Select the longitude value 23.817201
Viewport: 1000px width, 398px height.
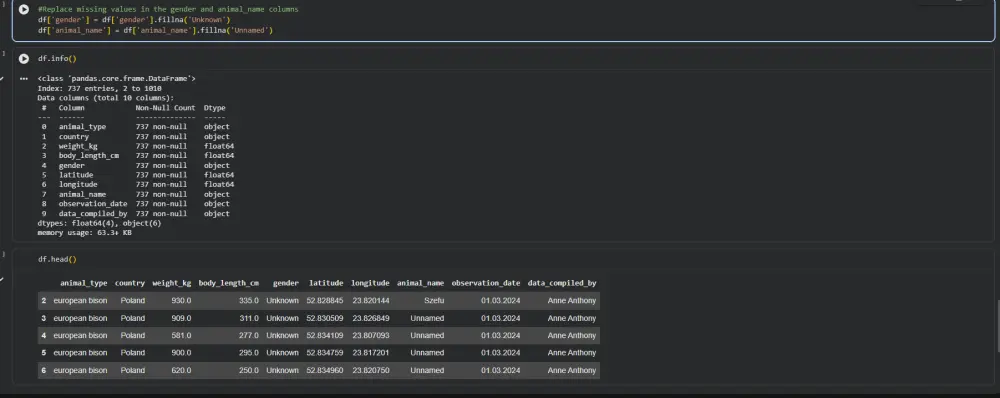(x=371, y=353)
